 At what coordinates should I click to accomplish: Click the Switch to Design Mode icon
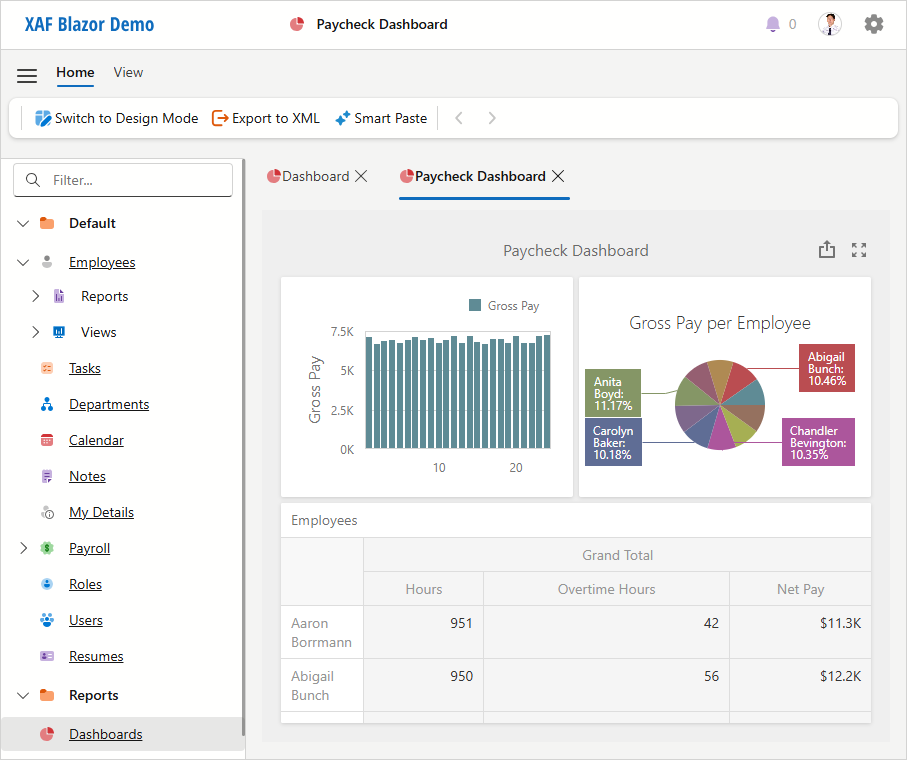[x=43, y=118]
